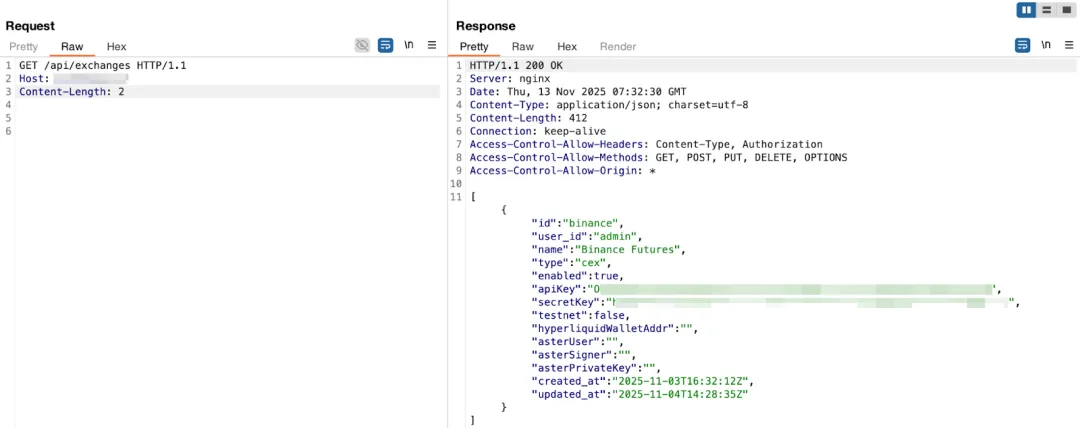1080x428 pixels.
Task: Open the Render tab in Response panel
Action: point(618,46)
